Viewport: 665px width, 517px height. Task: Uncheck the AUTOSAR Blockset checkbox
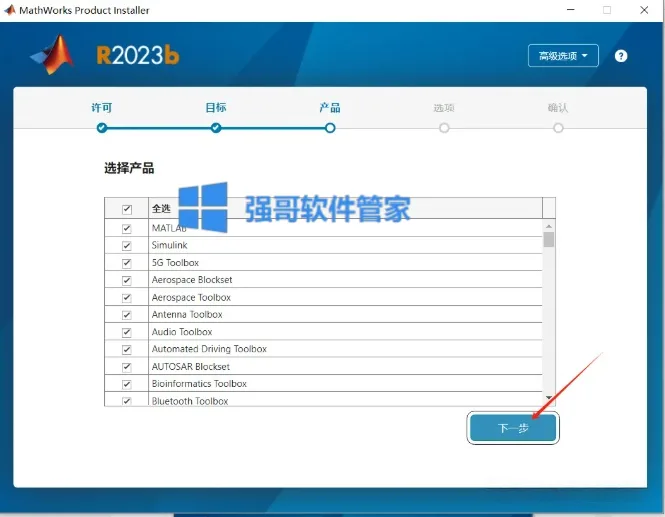[x=126, y=367]
